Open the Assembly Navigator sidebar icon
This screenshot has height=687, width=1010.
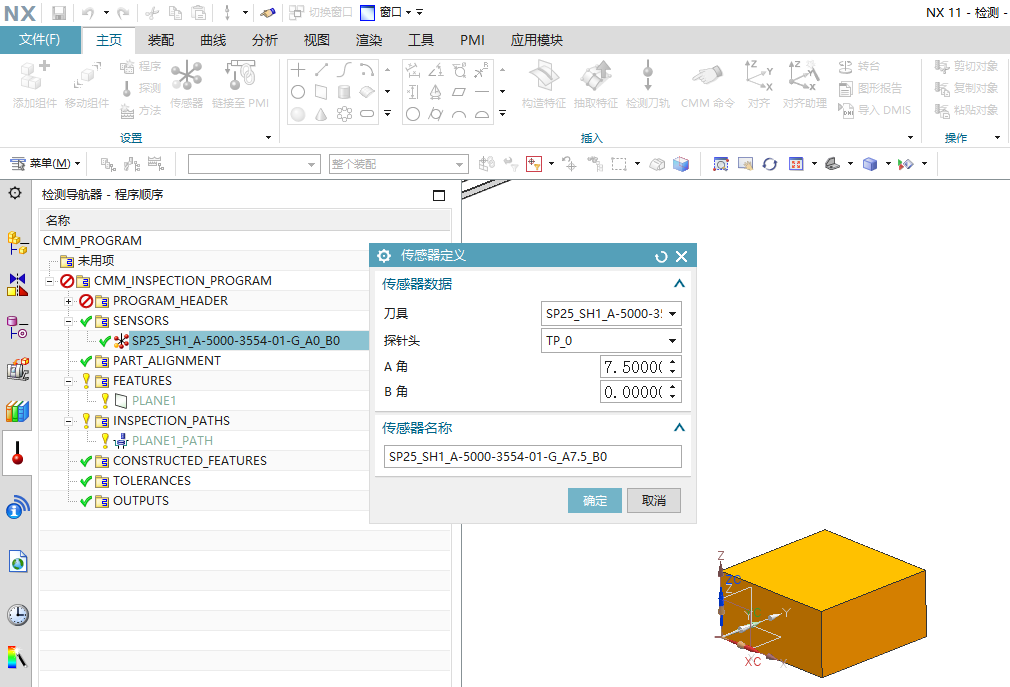coord(17,243)
